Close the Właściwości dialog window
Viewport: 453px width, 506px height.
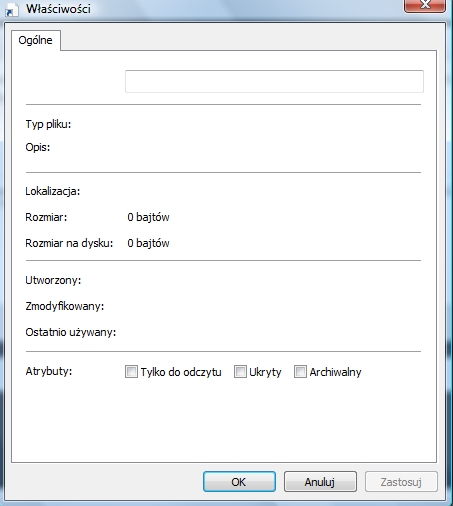[x=425, y=5]
